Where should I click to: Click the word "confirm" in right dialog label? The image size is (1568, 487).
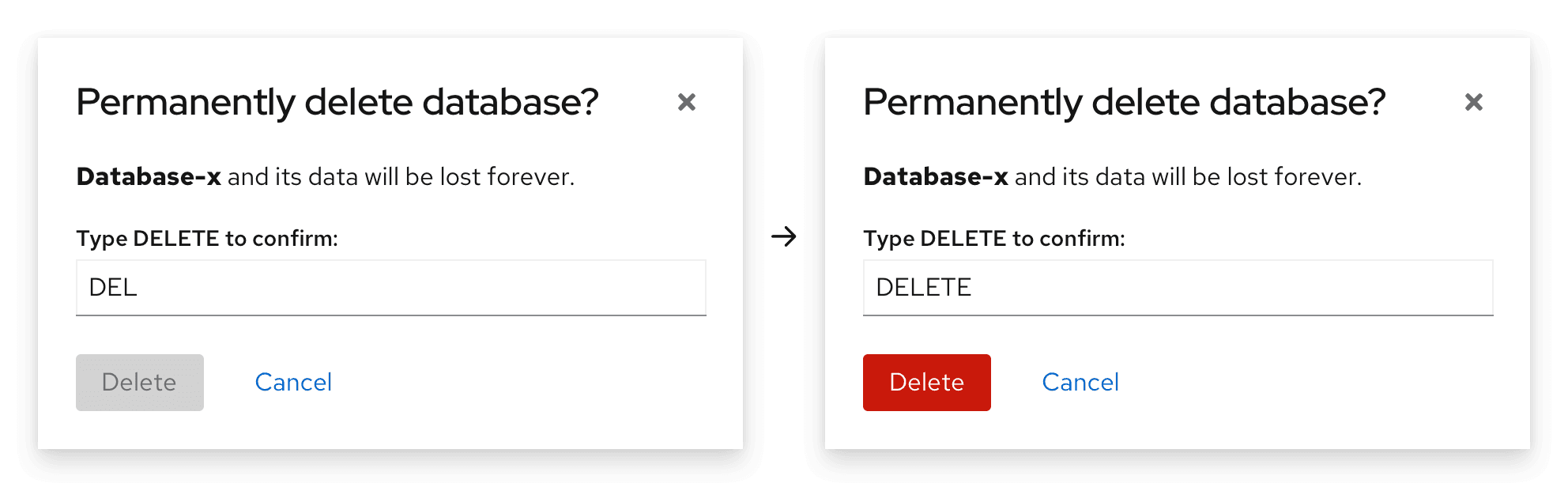click(x=1081, y=239)
